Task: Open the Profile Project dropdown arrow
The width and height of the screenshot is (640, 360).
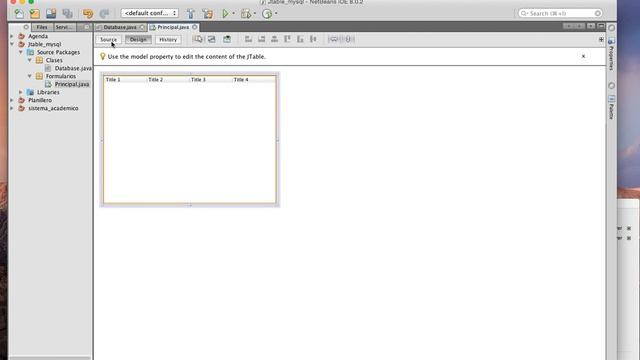Action: click(x=276, y=13)
